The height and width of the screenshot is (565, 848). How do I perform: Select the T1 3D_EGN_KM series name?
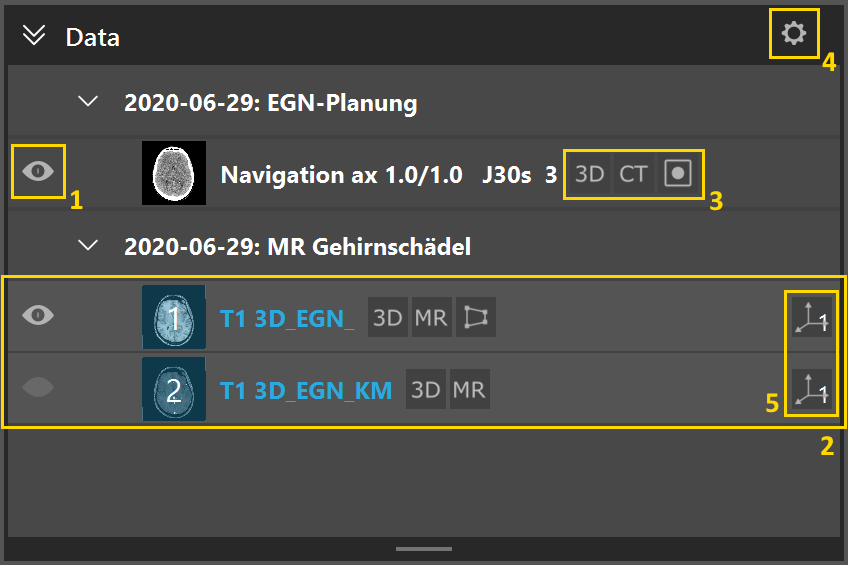pos(305,390)
